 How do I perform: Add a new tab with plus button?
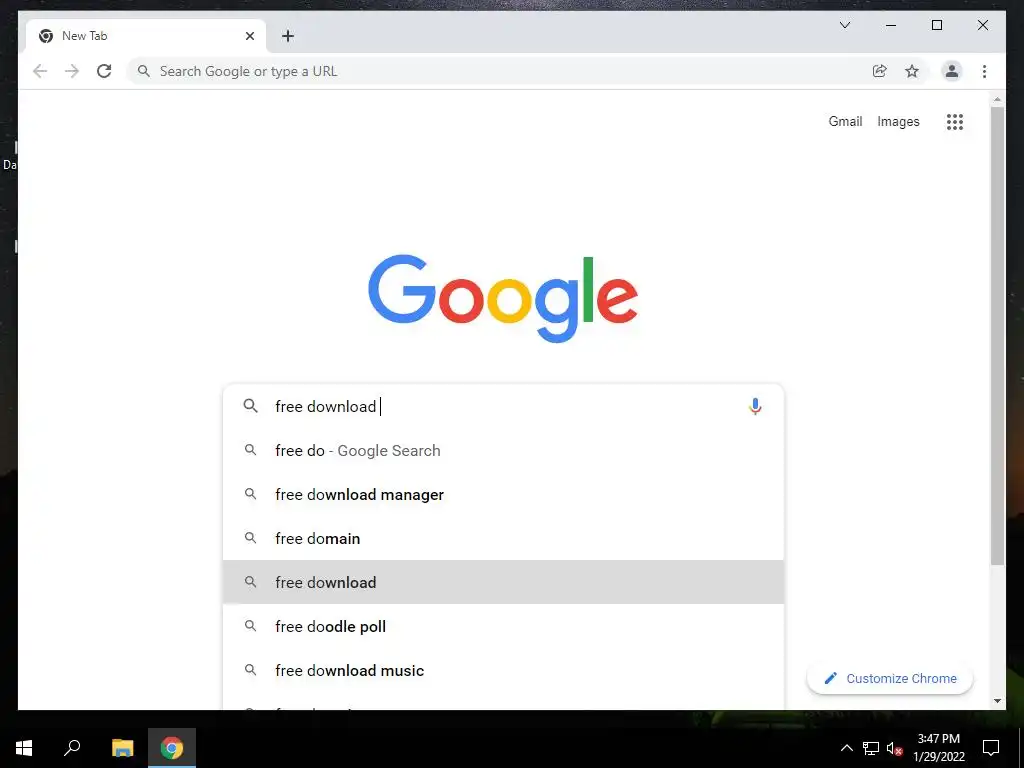point(288,36)
